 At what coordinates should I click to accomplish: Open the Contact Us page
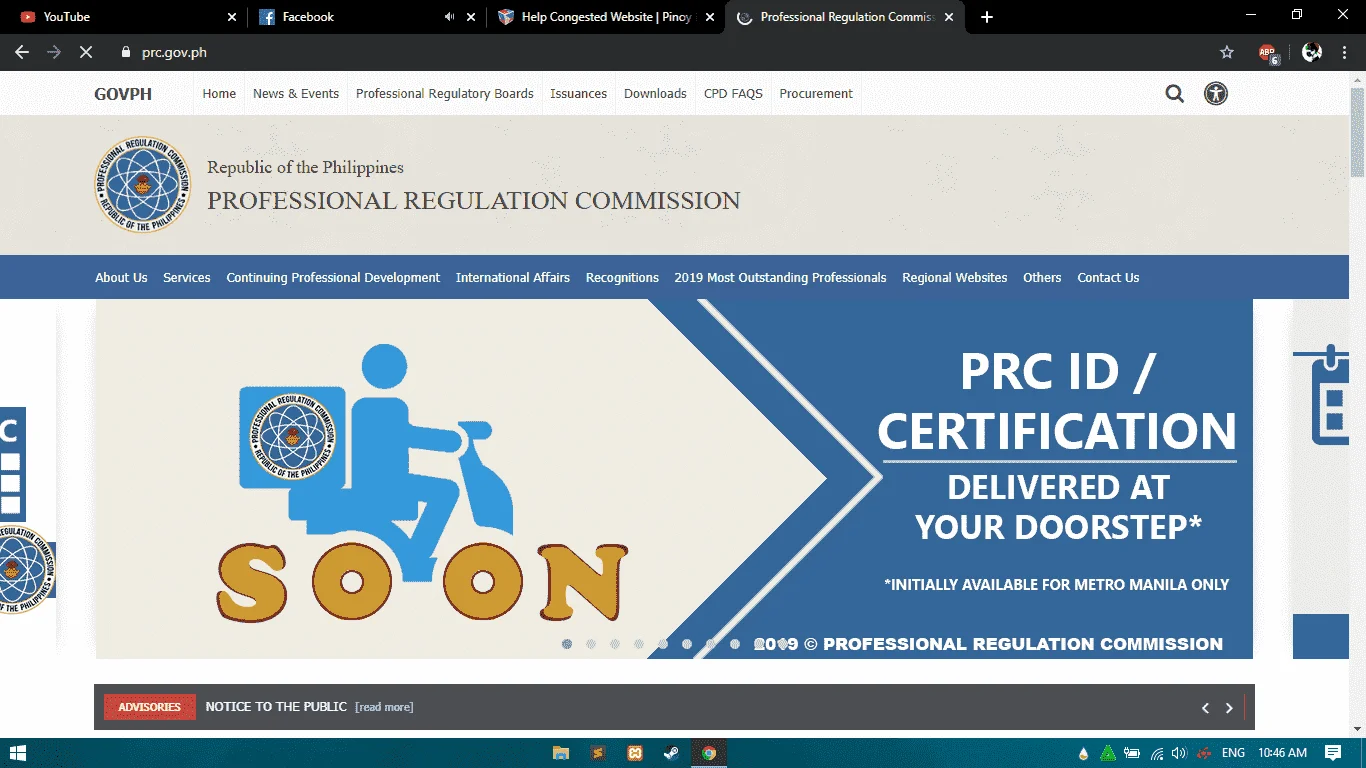pyautogui.click(x=1108, y=278)
